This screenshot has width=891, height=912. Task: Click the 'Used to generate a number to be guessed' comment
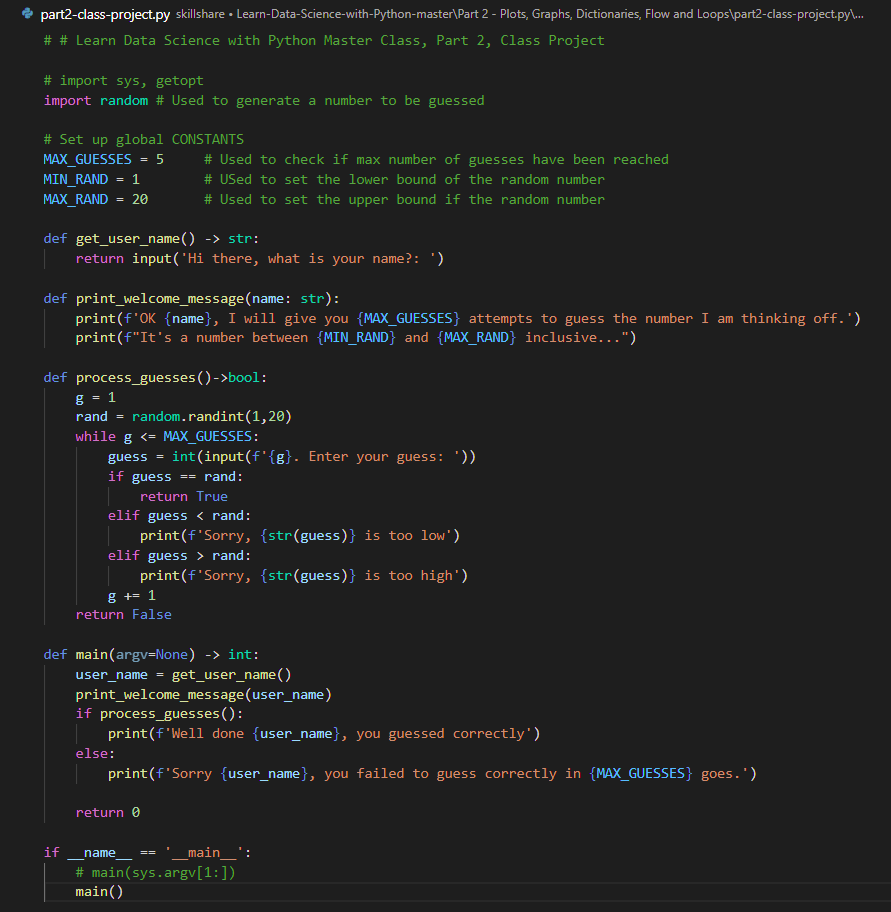pyautogui.click(x=320, y=101)
